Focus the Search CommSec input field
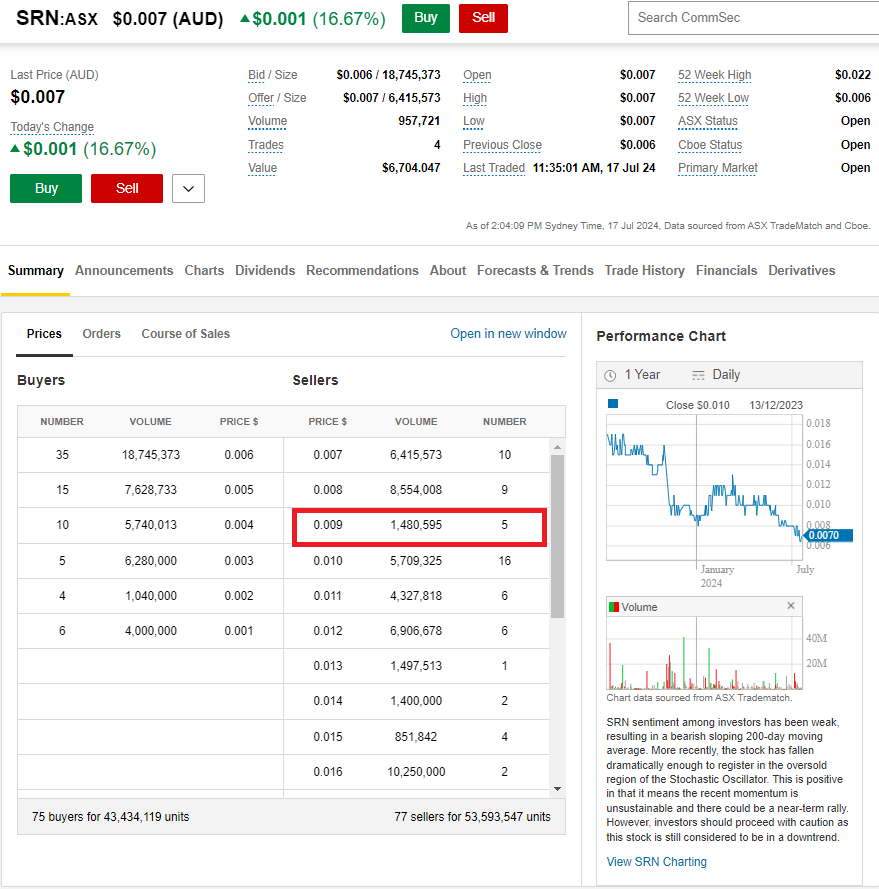 tap(753, 18)
